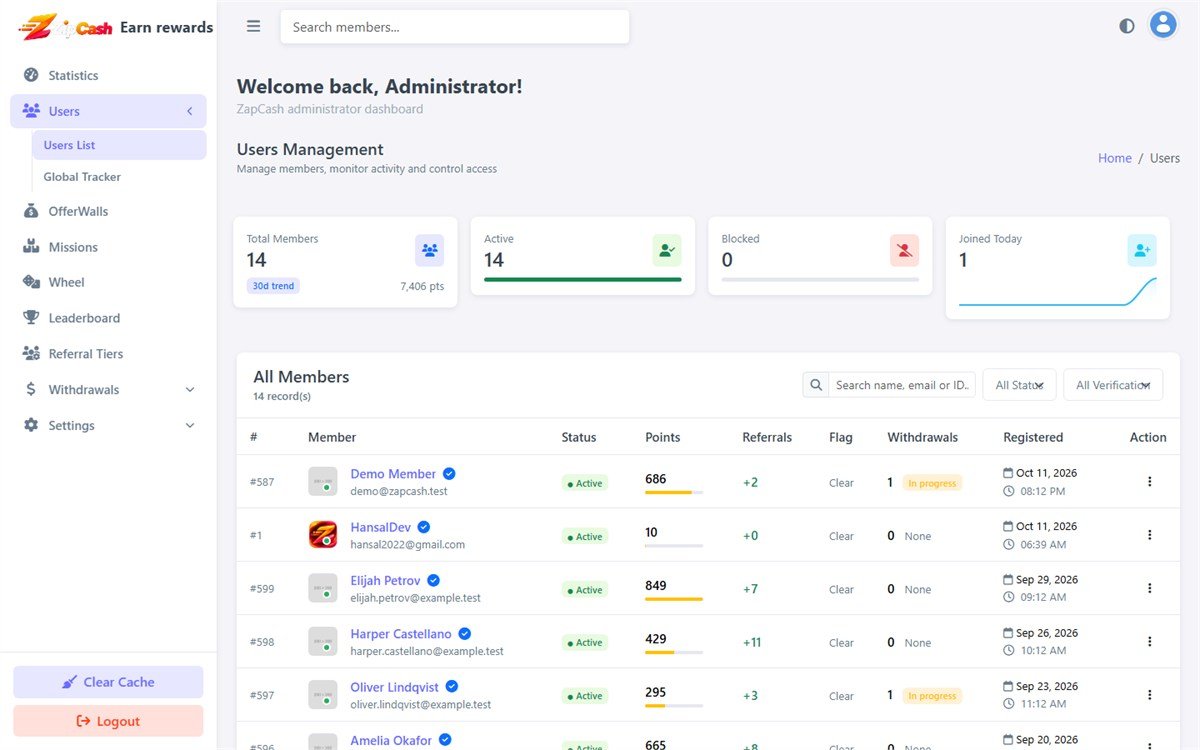Open OfferWalls in the sidebar

(108, 211)
